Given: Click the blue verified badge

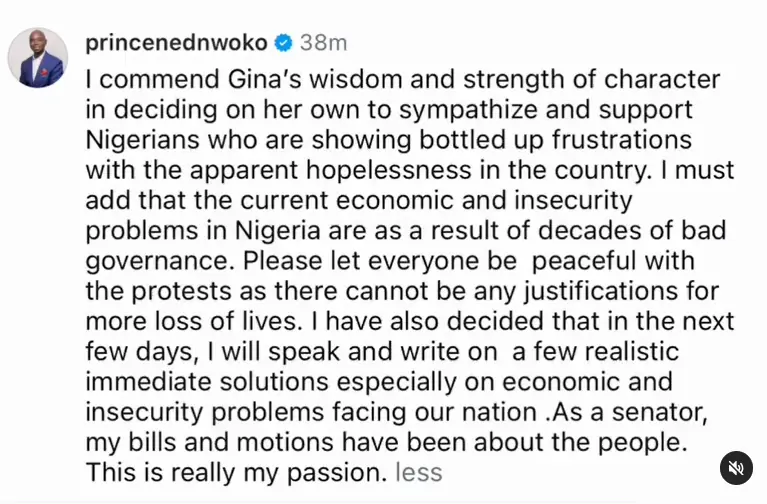Looking at the screenshot, I should click(x=284, y=43).
